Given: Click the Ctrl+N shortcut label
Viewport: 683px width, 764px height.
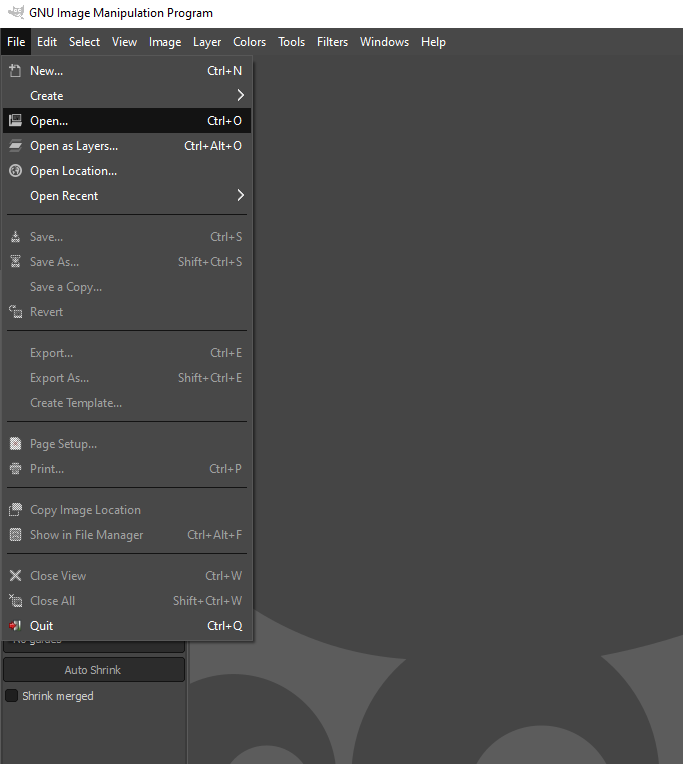Looking at the screenshot, I should coord(224,71).
